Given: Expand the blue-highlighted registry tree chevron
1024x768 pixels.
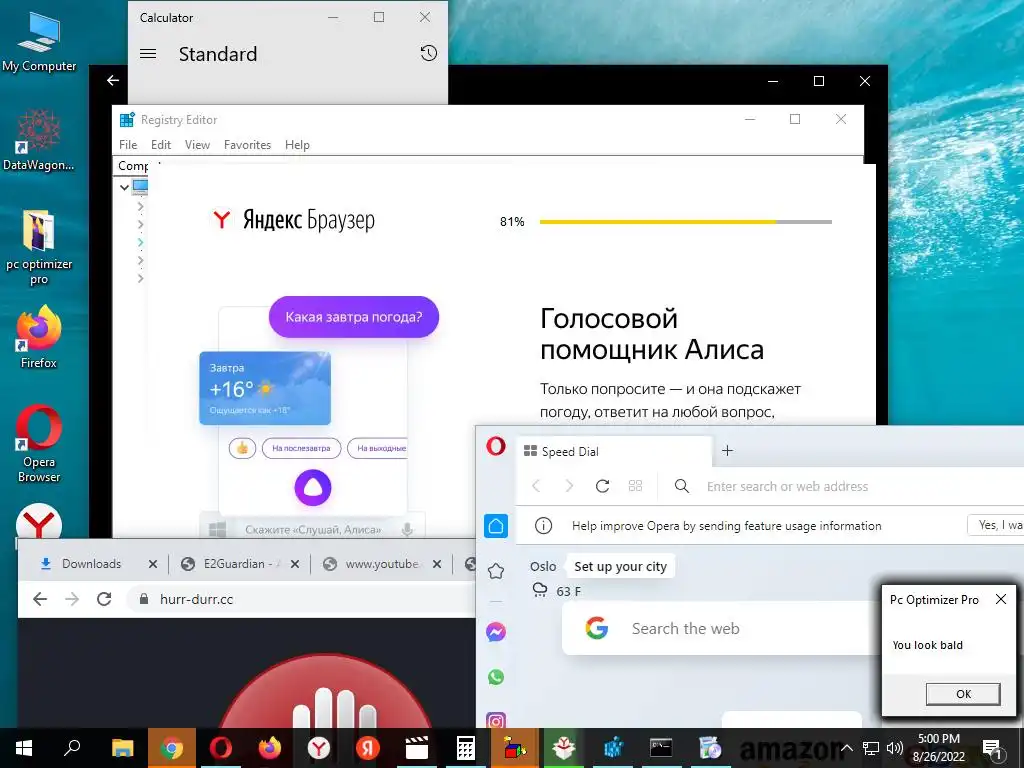Looking at the screenshot, I should (x=140, y=242).
